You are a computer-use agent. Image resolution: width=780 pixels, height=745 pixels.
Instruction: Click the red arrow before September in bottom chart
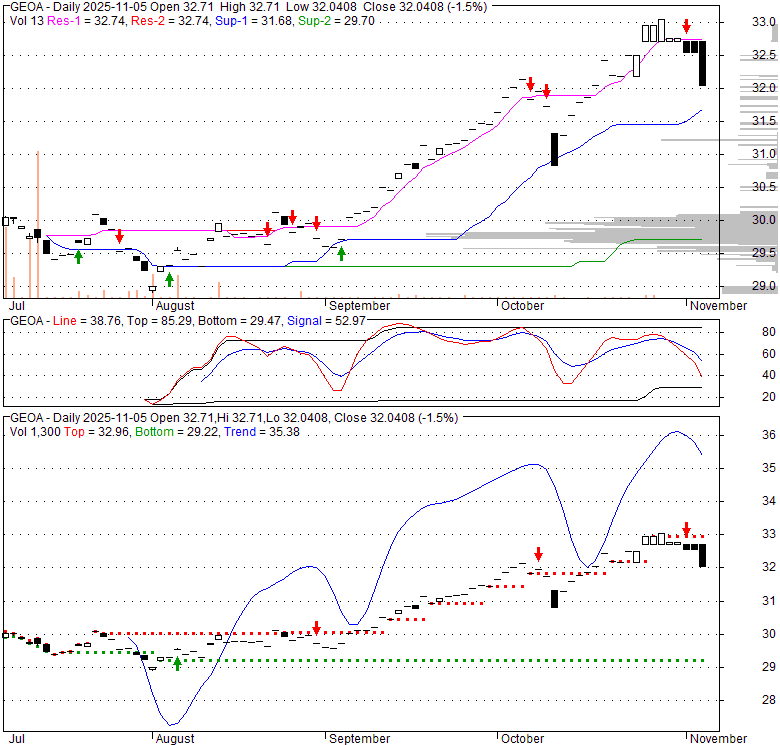(x=316, y=628)
